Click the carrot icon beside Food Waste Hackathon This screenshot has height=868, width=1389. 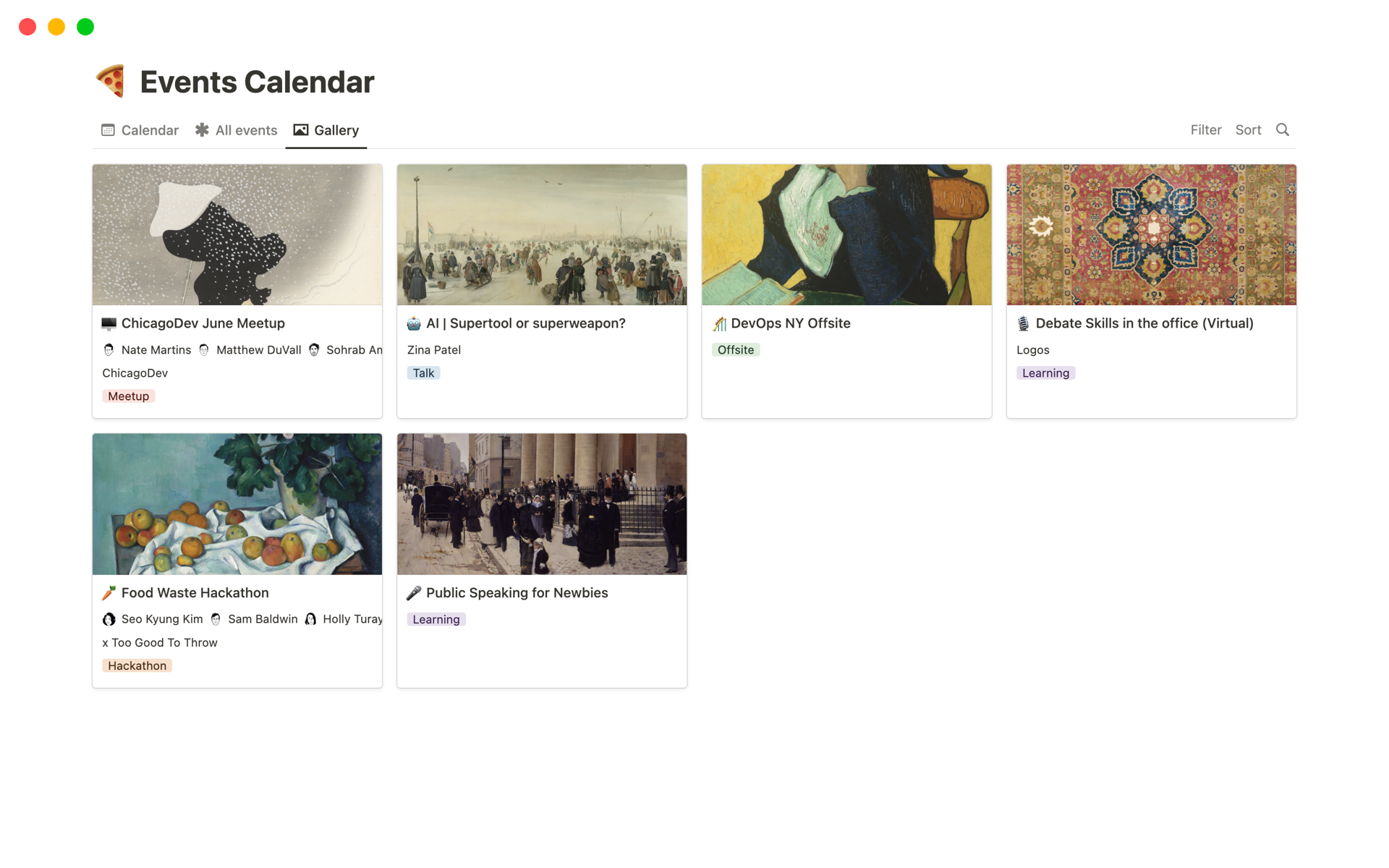point(109,593)
